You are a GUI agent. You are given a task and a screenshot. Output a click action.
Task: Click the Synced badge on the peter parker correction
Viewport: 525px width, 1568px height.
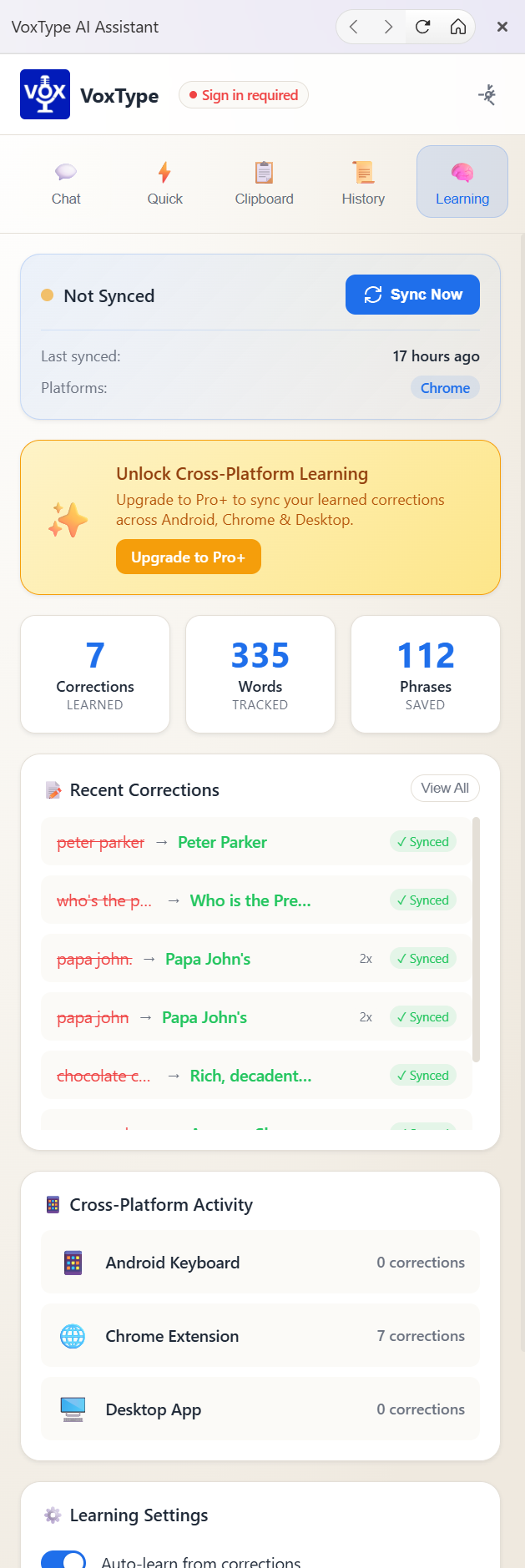(x=423, y=842)
